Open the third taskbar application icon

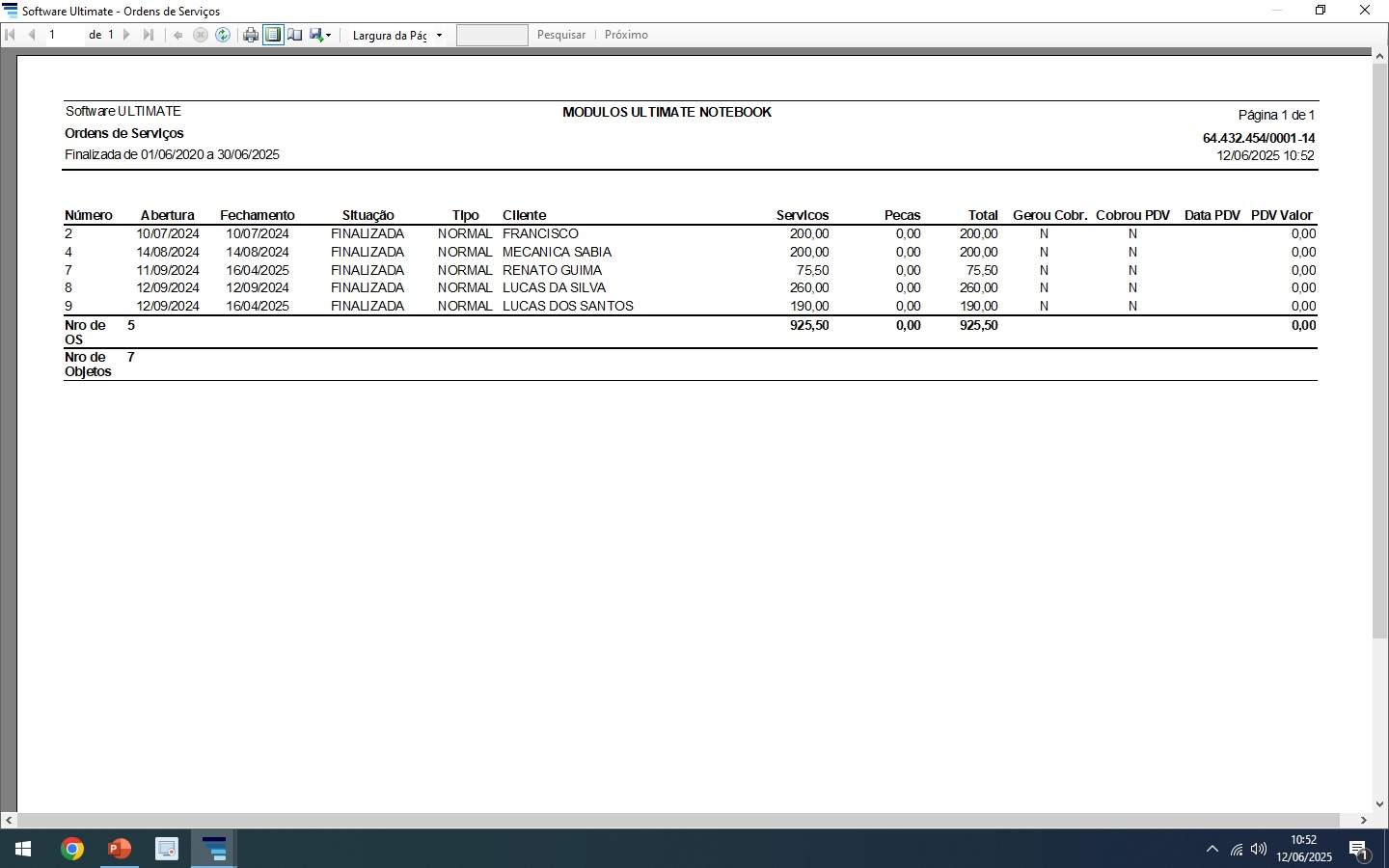tap(167, 849)
